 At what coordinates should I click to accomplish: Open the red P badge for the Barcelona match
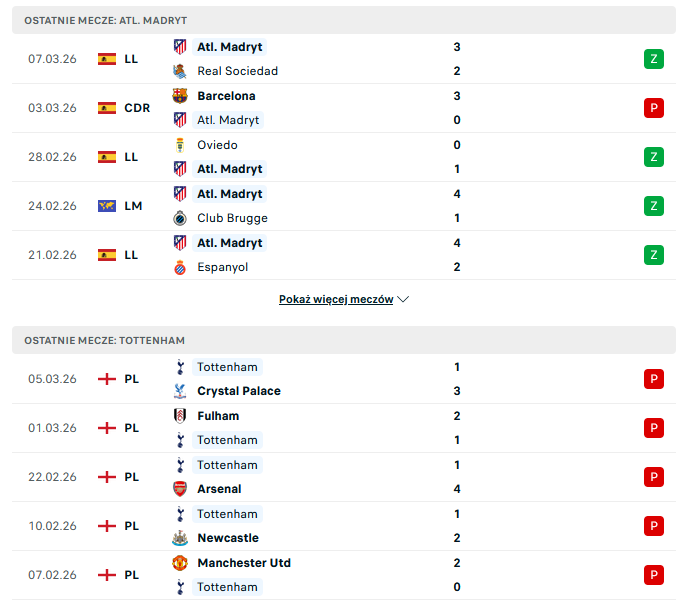point(654,108)
